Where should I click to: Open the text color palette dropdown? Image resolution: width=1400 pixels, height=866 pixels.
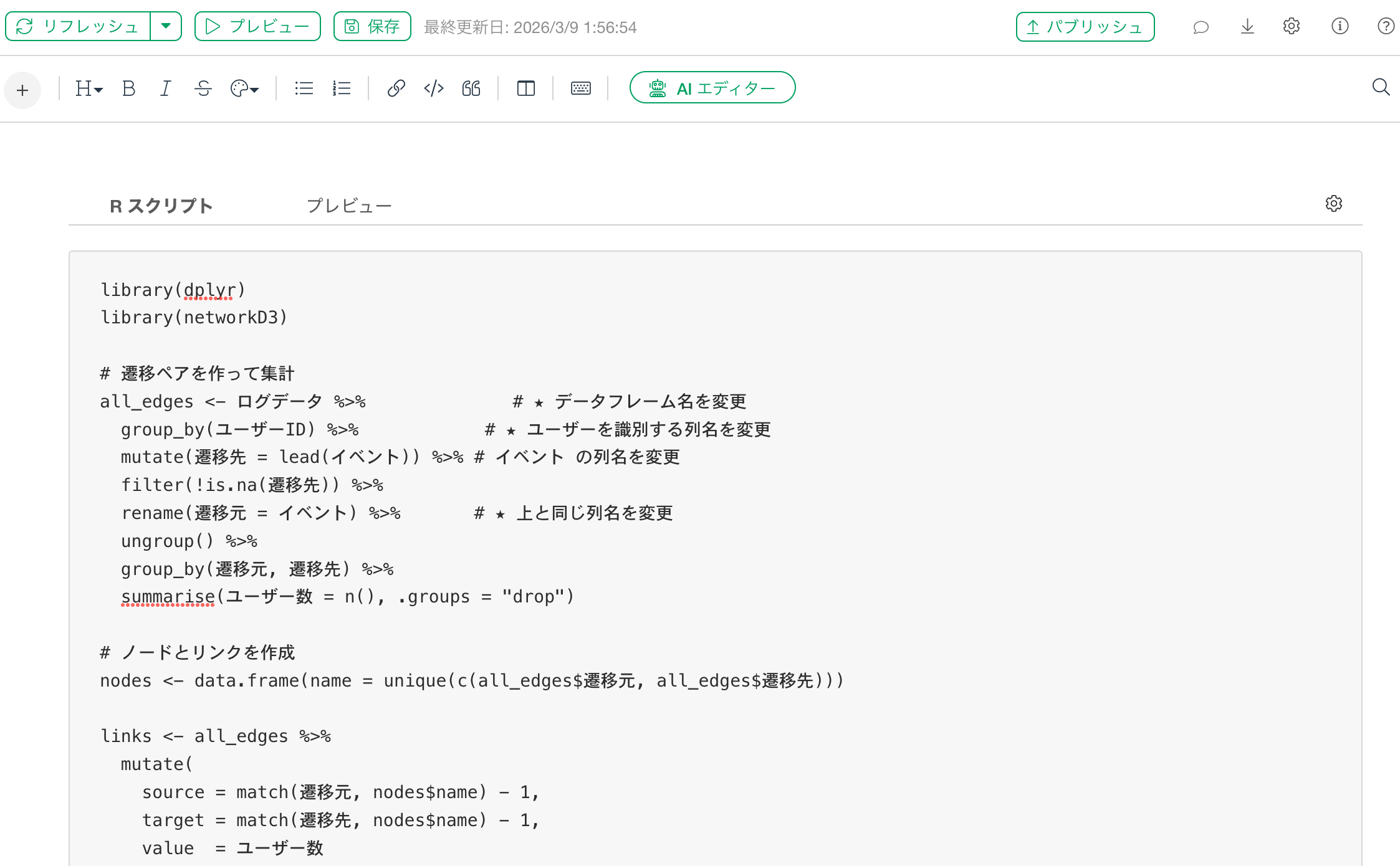(244, 88)
